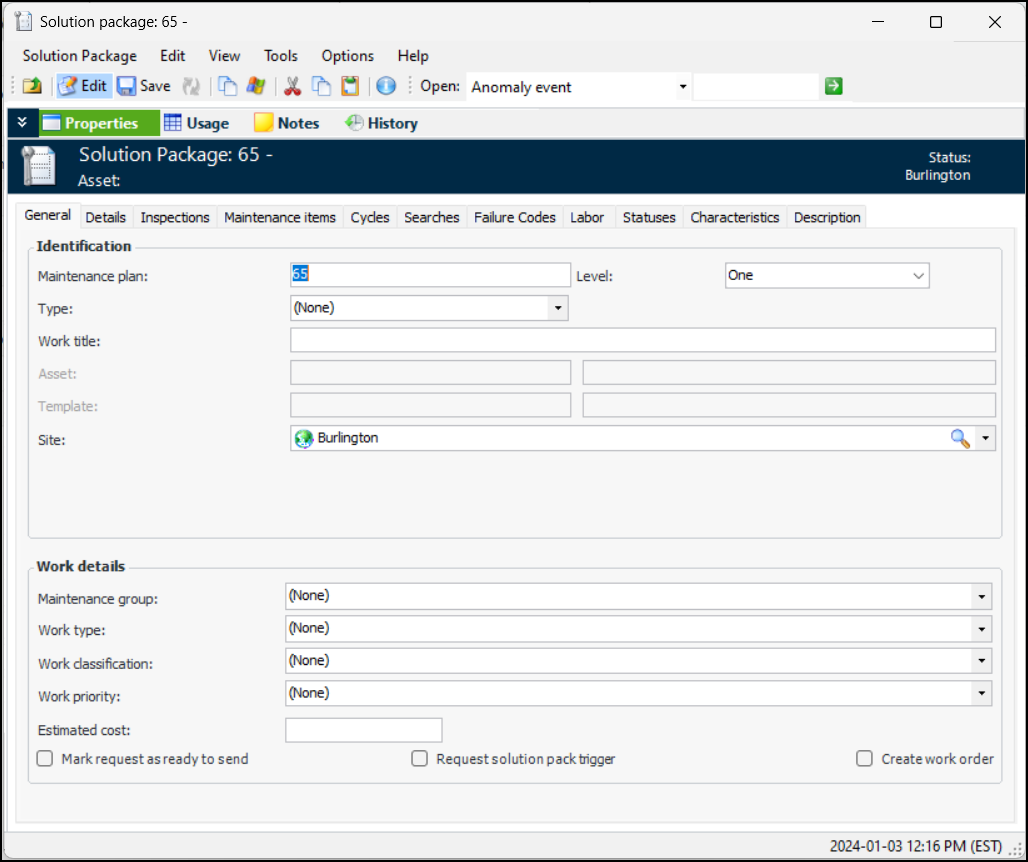Image resolution: width=1028 pixels, height=862 pixels.
Task: Open the History view
Action: tap(381, 123)
